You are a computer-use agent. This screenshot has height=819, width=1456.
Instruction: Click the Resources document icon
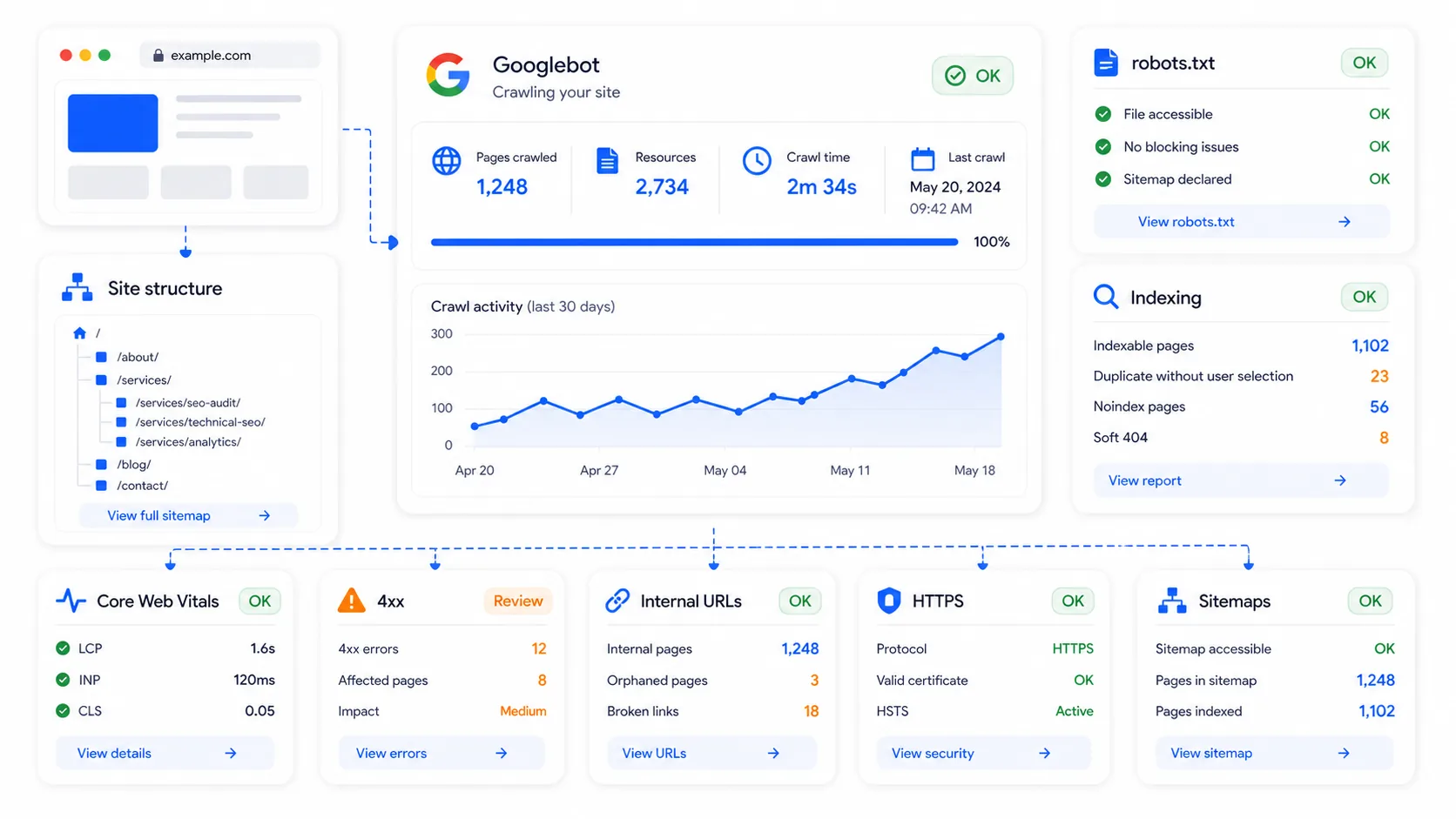(608, 161)
